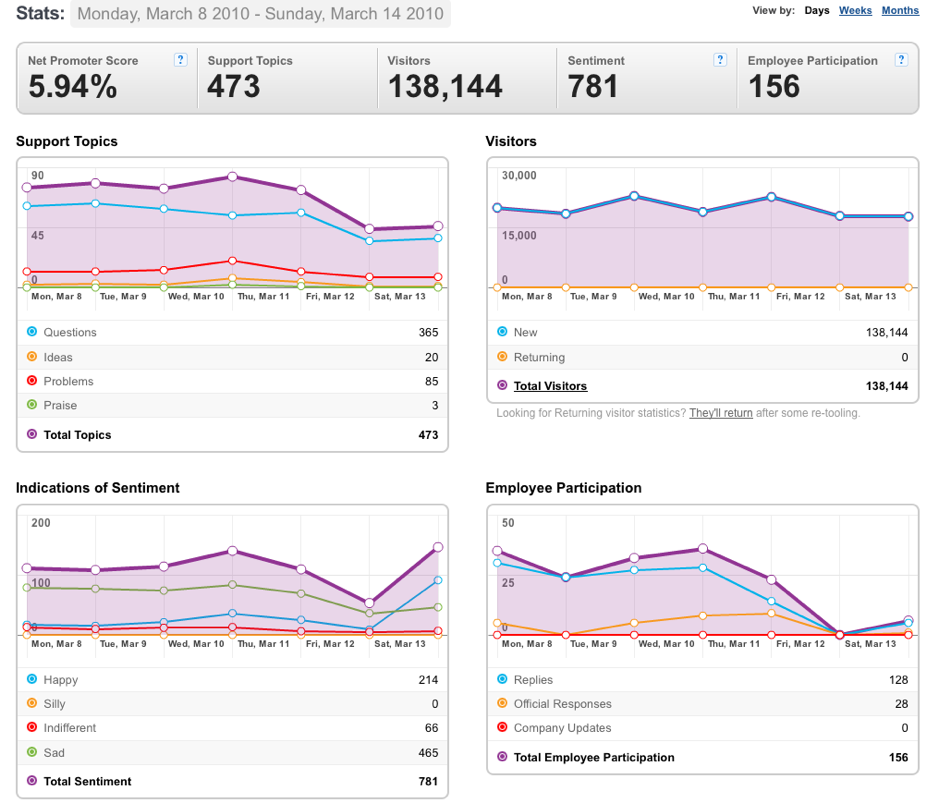Image resolution: width=939 pixels, height=804 pixels.
Task: Follow the They'll return link
Action: [721, 413]
